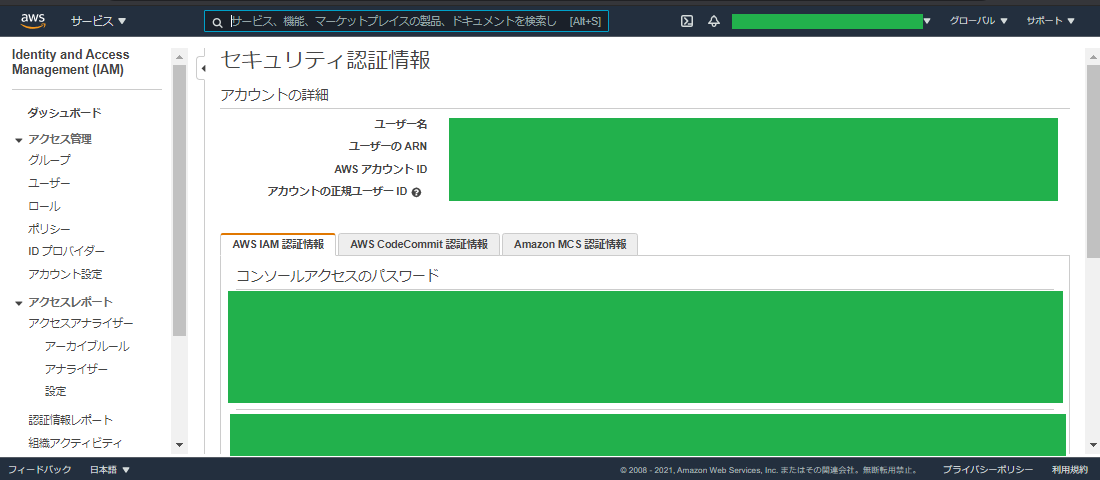Click the コンソールアクセスのパスワード heading
Image resolution: width=1100 pixels, height=480 pixels.
pos(337,275)
